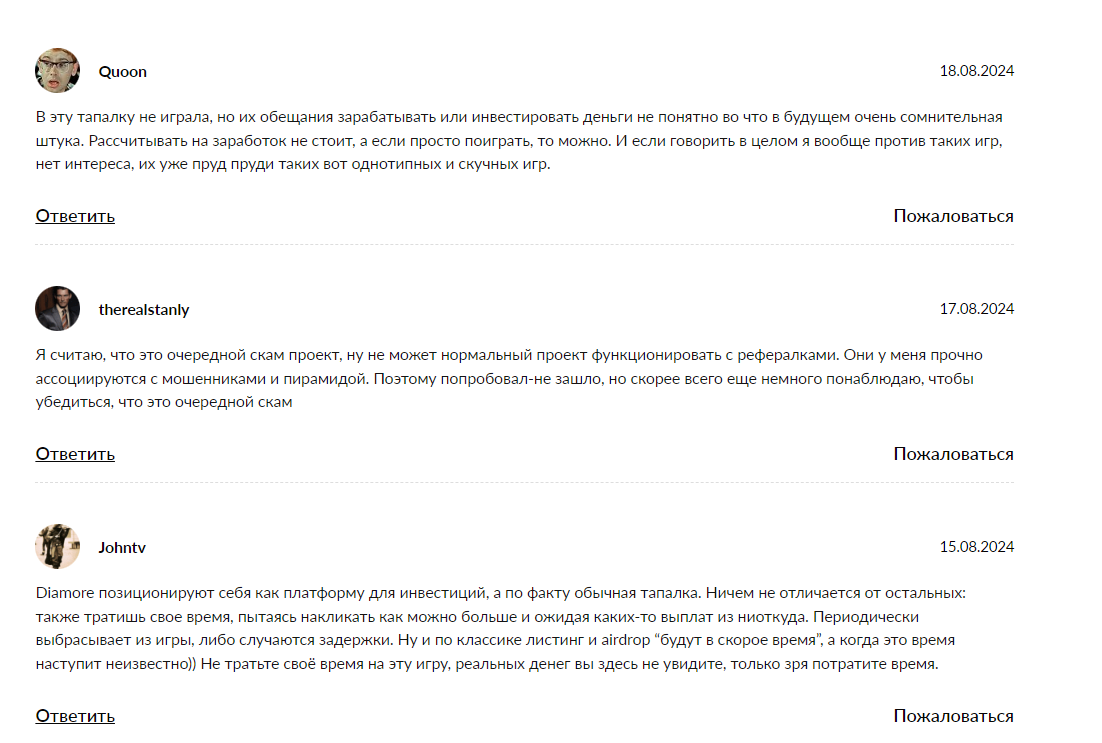Select the therealstanly username
The width and height of the screenshot is (1102, 743).
click(x=143, y=310)
